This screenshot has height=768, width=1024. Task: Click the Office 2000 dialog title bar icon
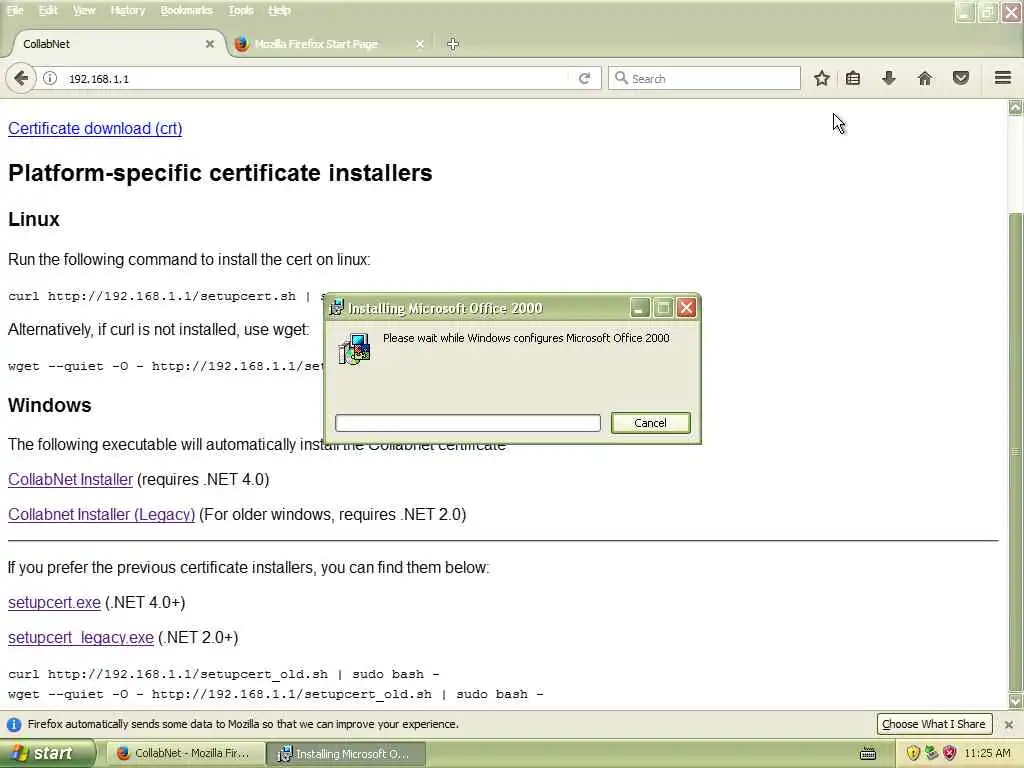coord(336,308)
